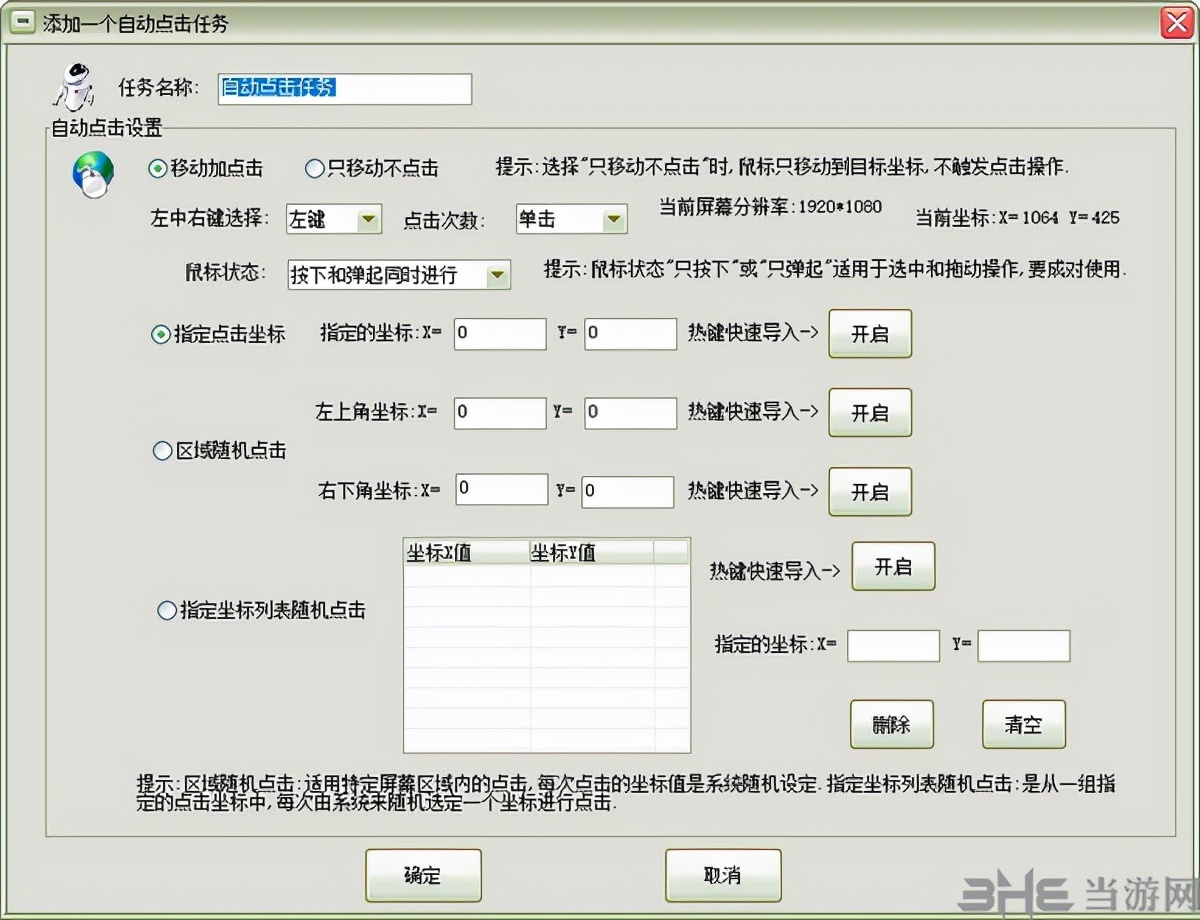
Task: Click 开启 beside 右下角坐标 row
Action: click(x=869, y=491)
